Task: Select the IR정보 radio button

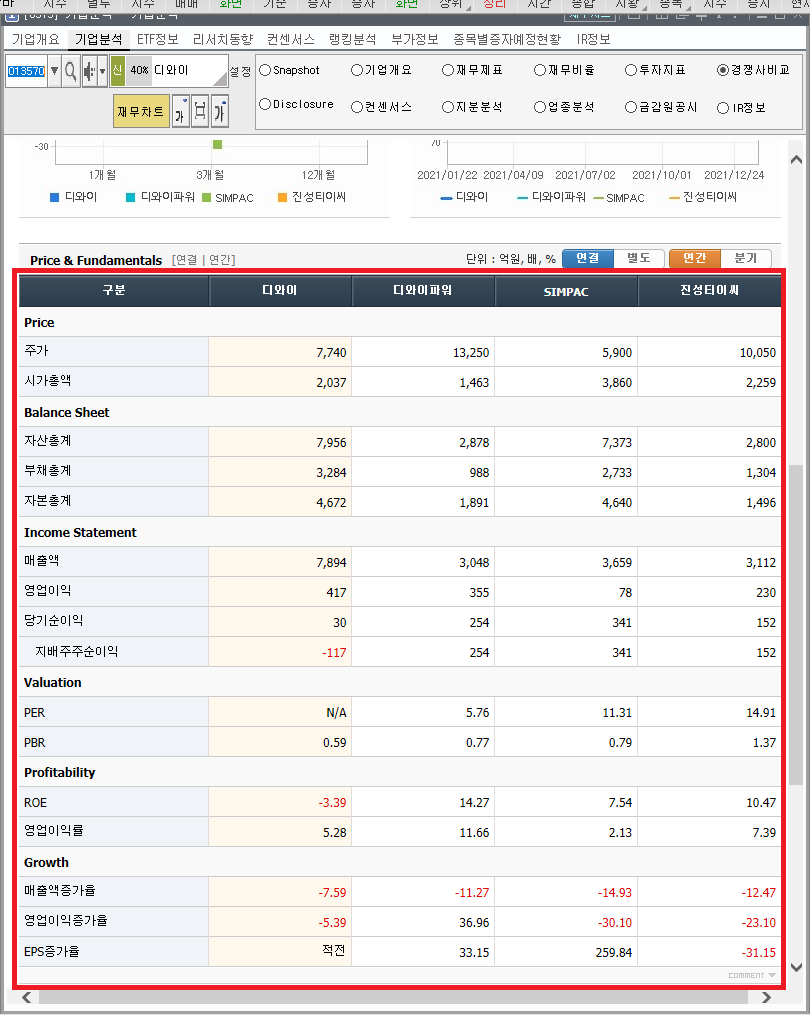Action: [x=723, y=108]
